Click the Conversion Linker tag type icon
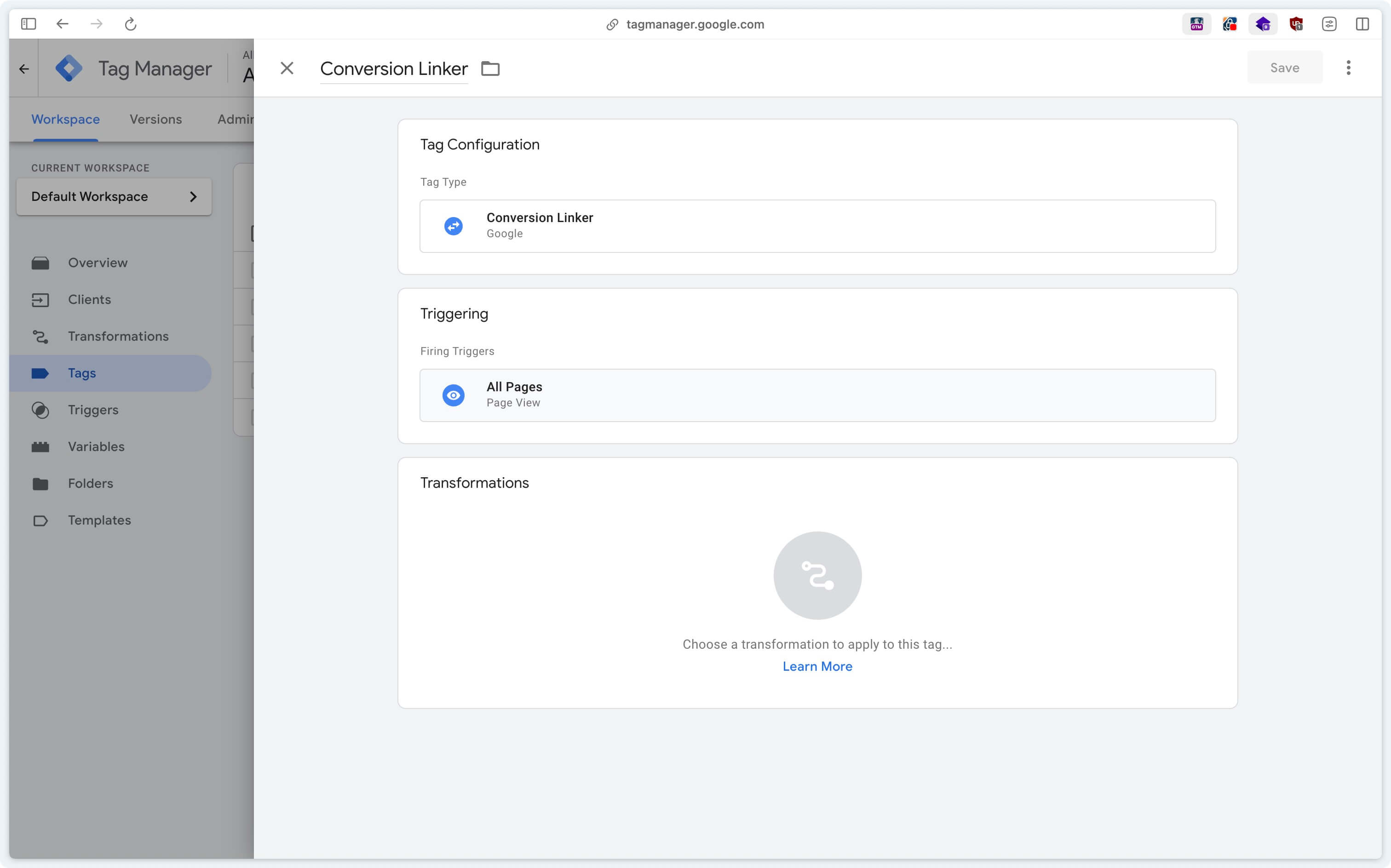Image resolution: width=1391 pixels, height=868 pixels. 453,226
